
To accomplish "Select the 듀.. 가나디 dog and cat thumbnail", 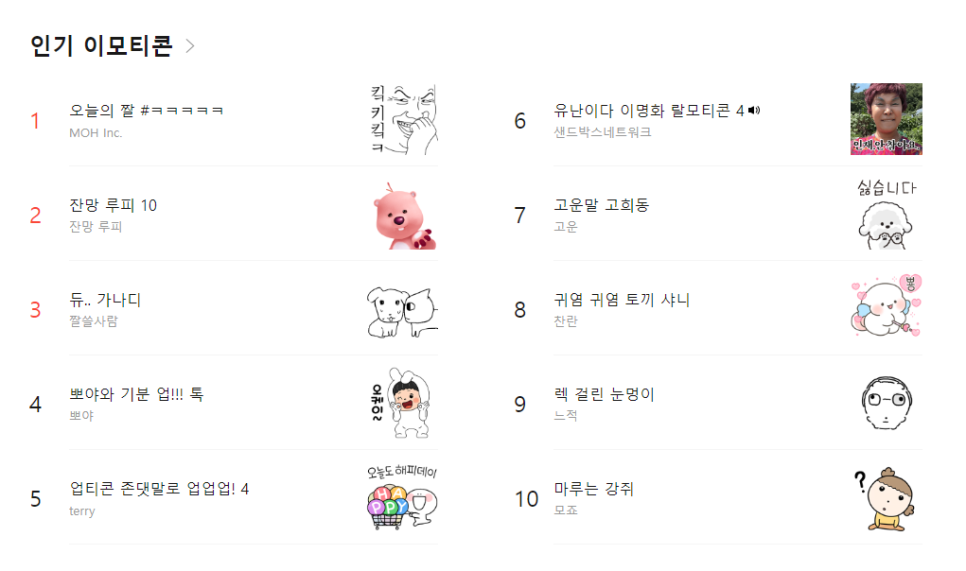I will click(x=403, y=309).
